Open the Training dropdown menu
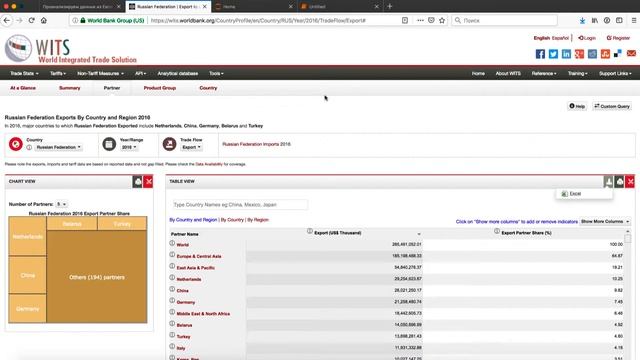The image size is (640, 360). pyautogui.click(x=578, y=73)
